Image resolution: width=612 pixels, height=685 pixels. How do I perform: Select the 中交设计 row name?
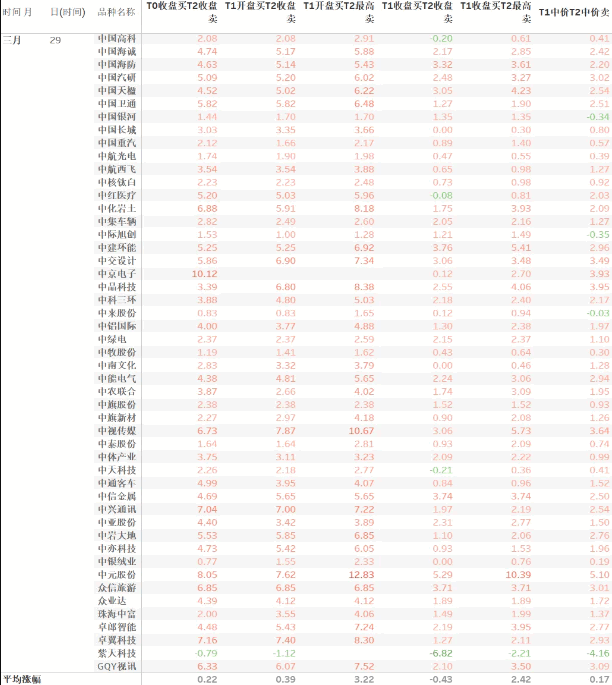coord(117,261)
